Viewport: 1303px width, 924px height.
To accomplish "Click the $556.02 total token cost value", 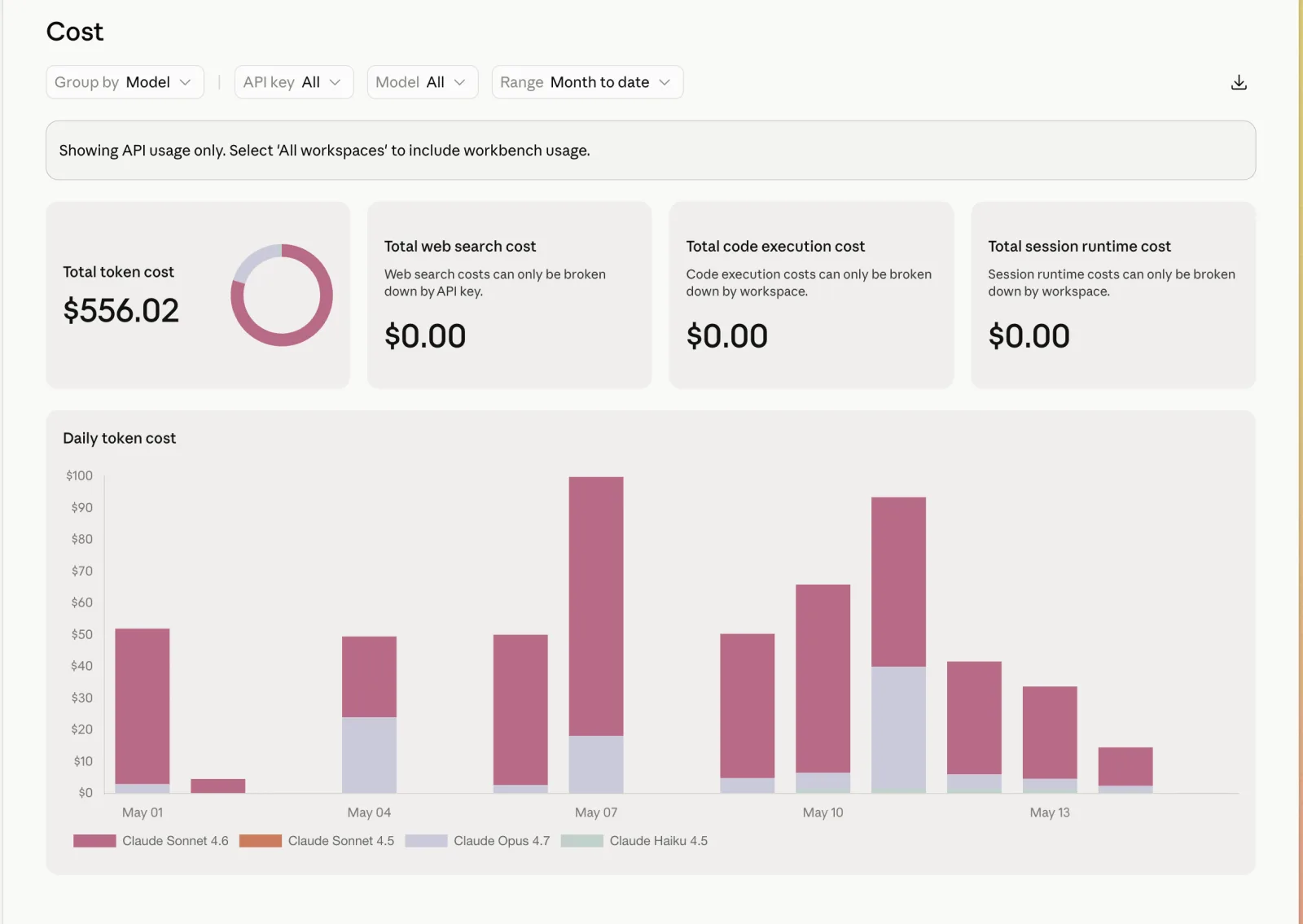I will (x=121, y=310).
